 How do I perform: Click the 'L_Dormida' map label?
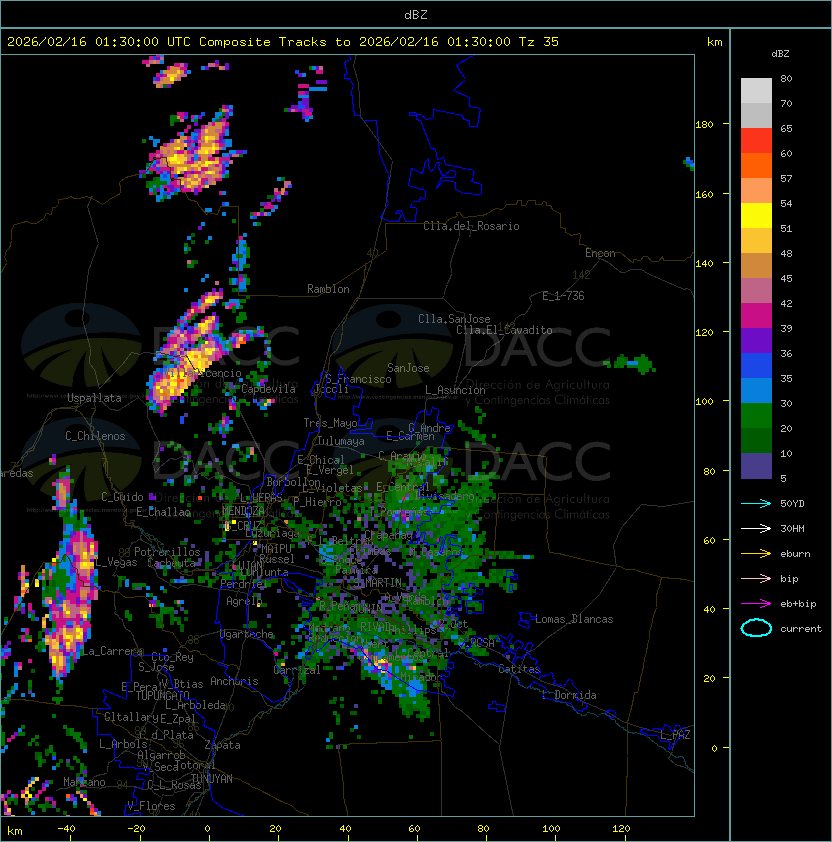(x=569, y=695)
